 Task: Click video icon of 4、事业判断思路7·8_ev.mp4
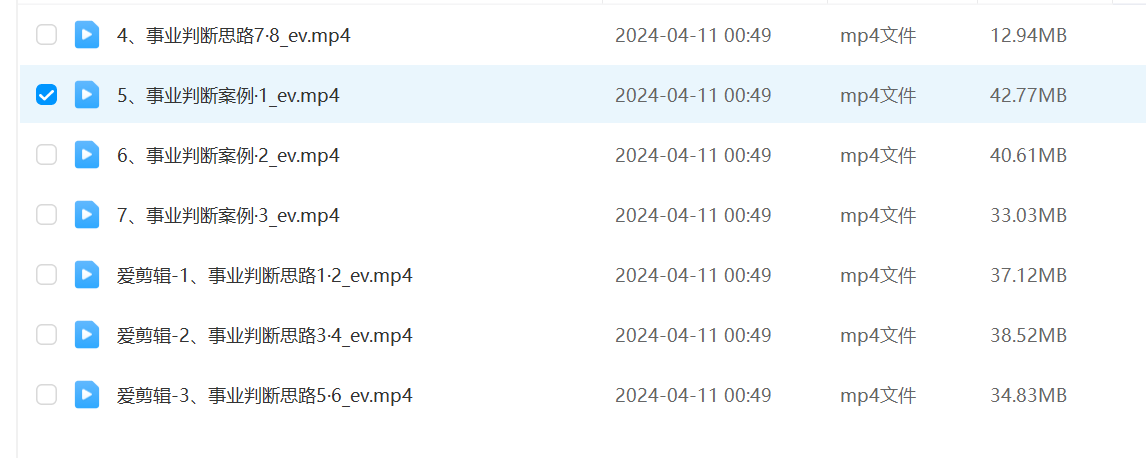tap(87, 34)
